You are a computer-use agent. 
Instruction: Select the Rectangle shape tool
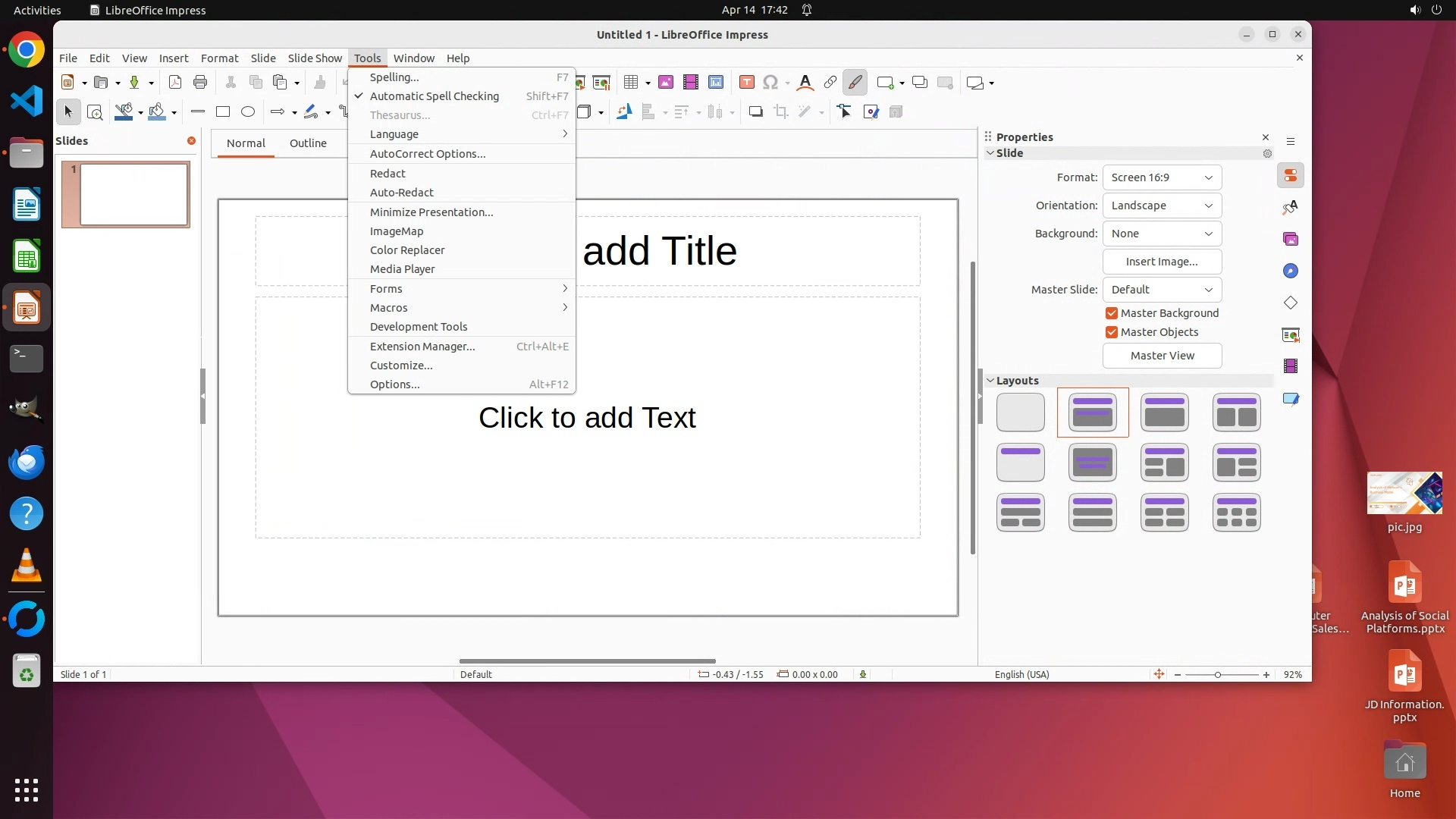(223, 112)
